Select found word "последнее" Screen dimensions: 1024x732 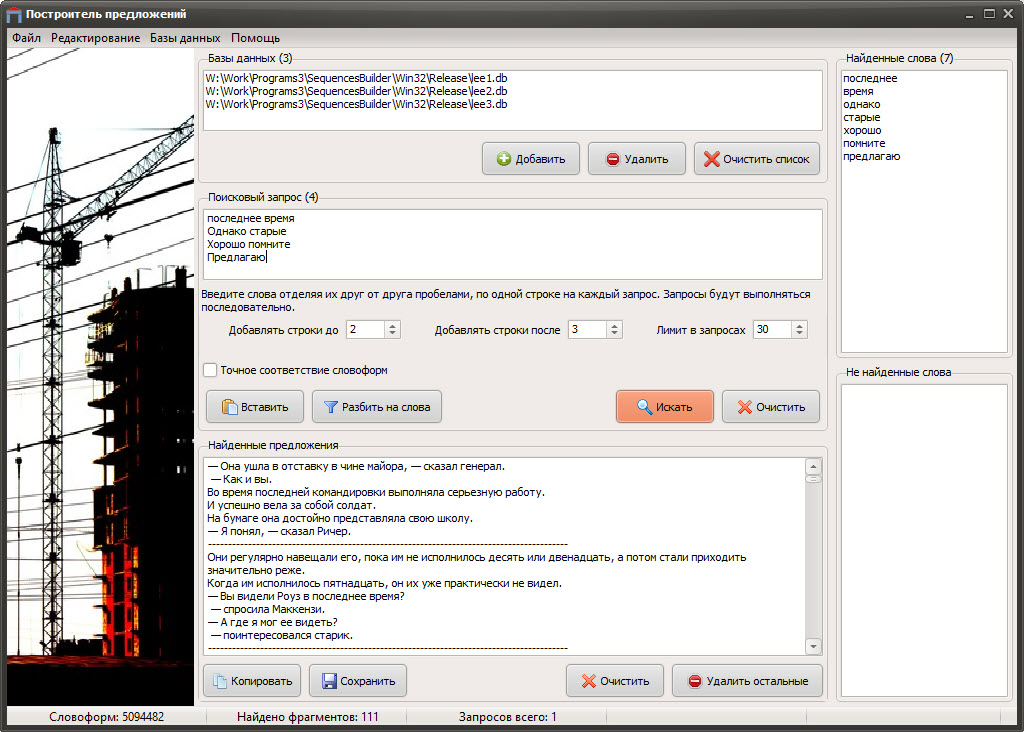[x=870, y=78]
